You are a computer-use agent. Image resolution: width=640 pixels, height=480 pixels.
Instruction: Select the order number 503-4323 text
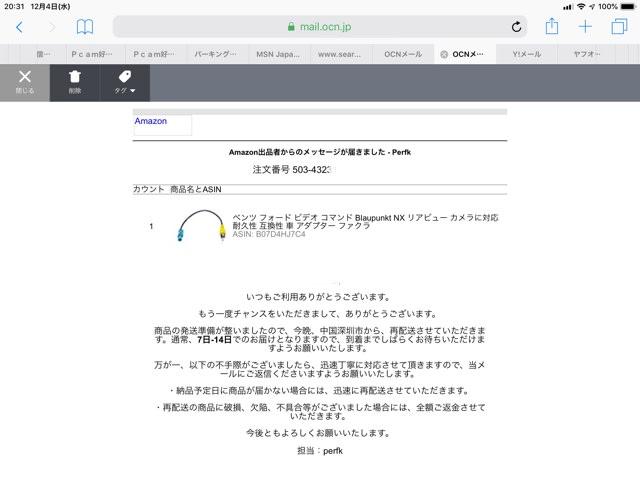(x=293, y=170)
